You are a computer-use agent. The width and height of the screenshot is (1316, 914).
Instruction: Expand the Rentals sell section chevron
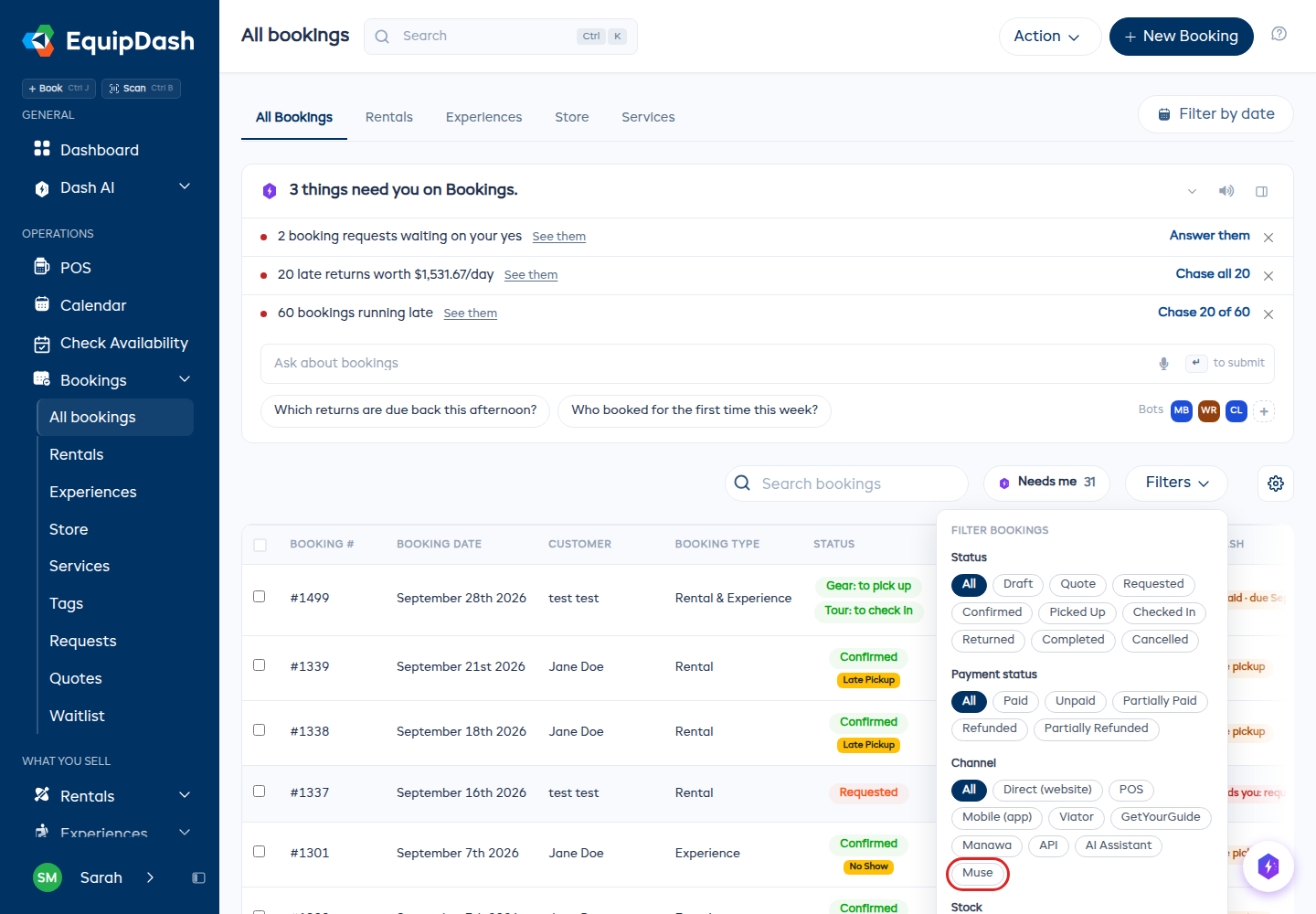pos(185,795)
